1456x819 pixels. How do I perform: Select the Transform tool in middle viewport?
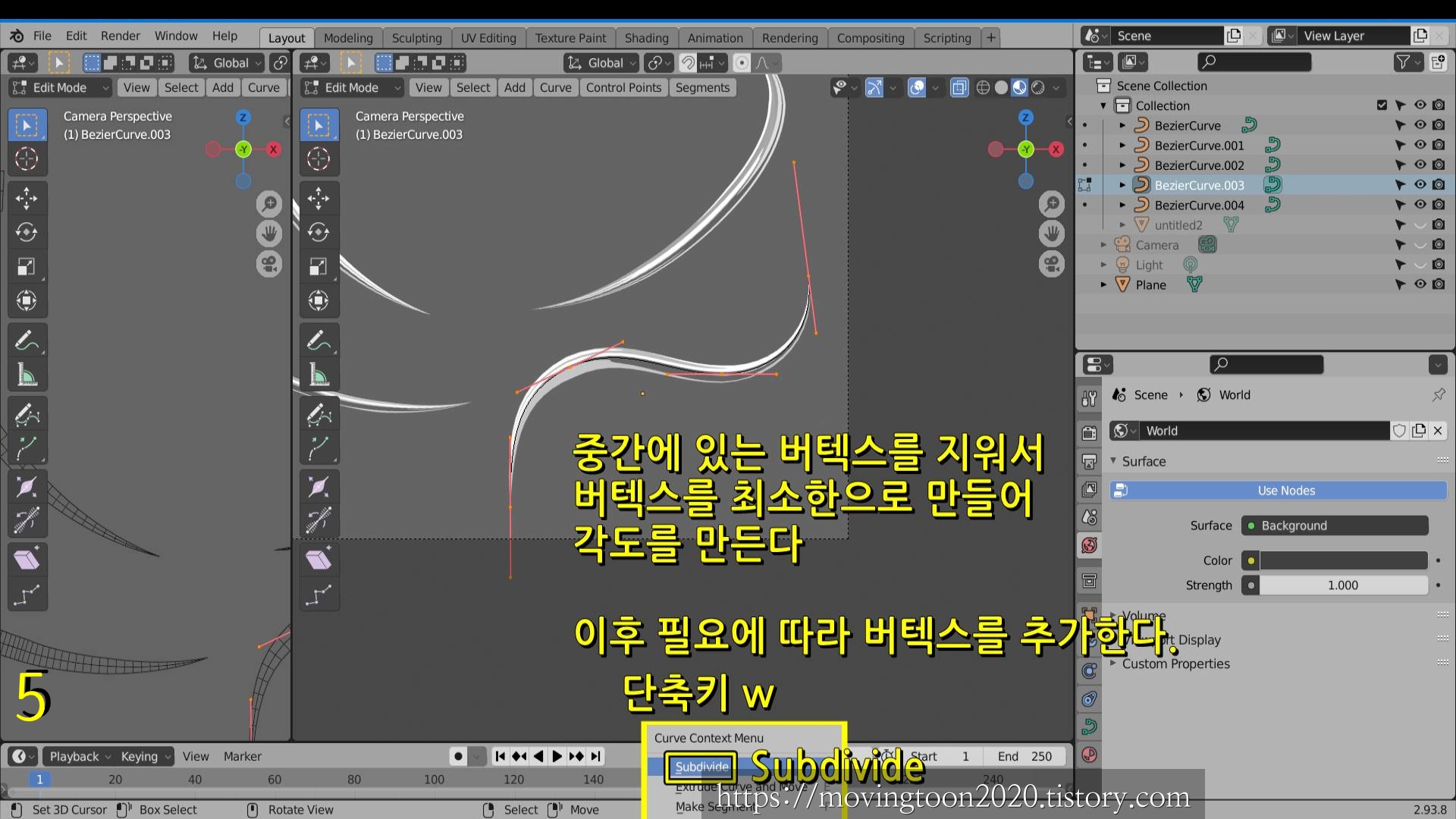[x=318, y=300]
